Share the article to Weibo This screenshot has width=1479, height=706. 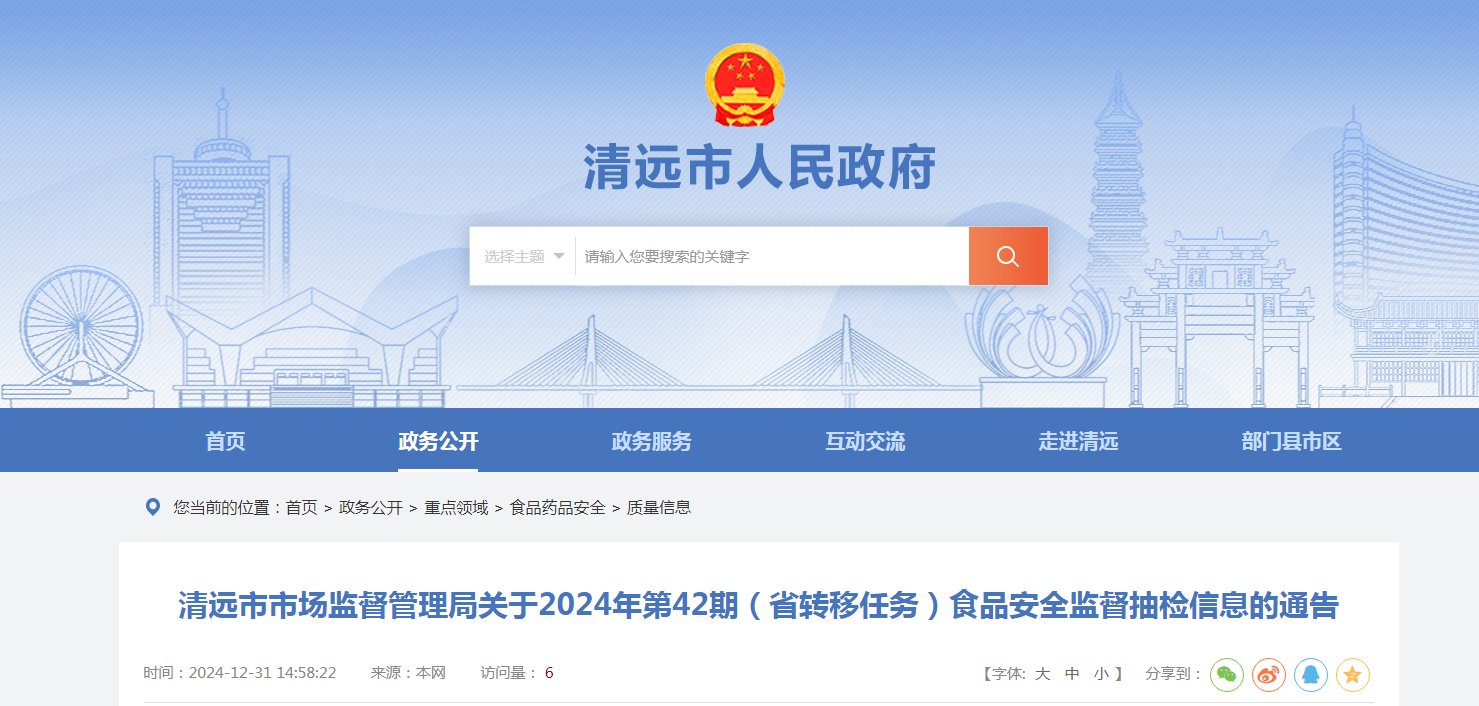[1269, 674]
